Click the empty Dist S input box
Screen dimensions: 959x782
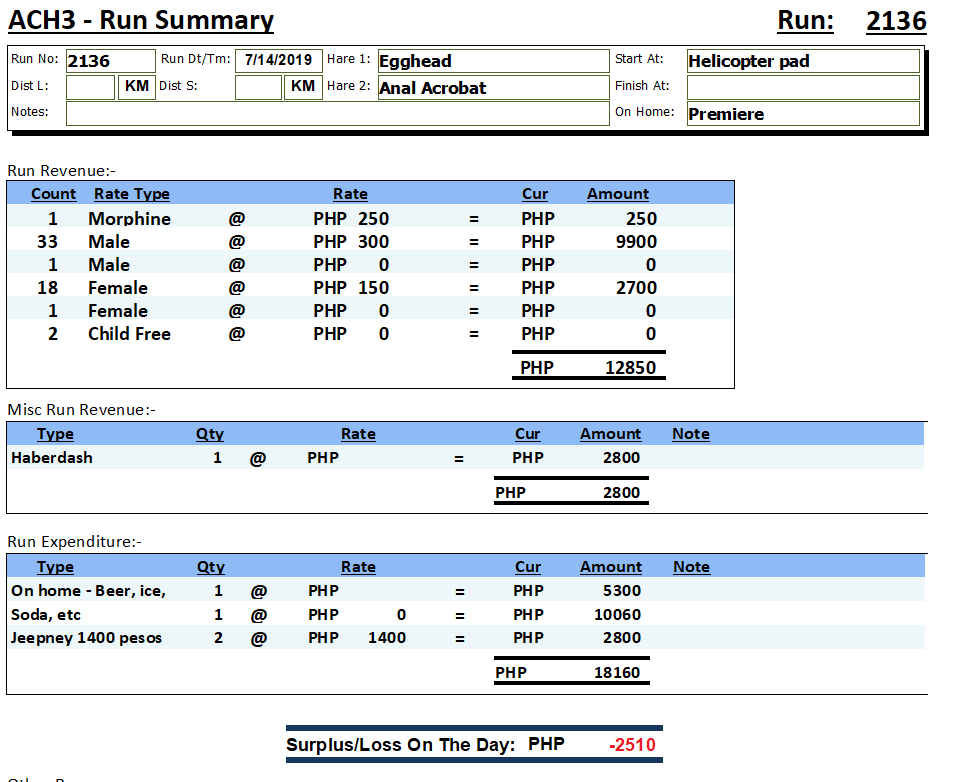click(258, 87)
